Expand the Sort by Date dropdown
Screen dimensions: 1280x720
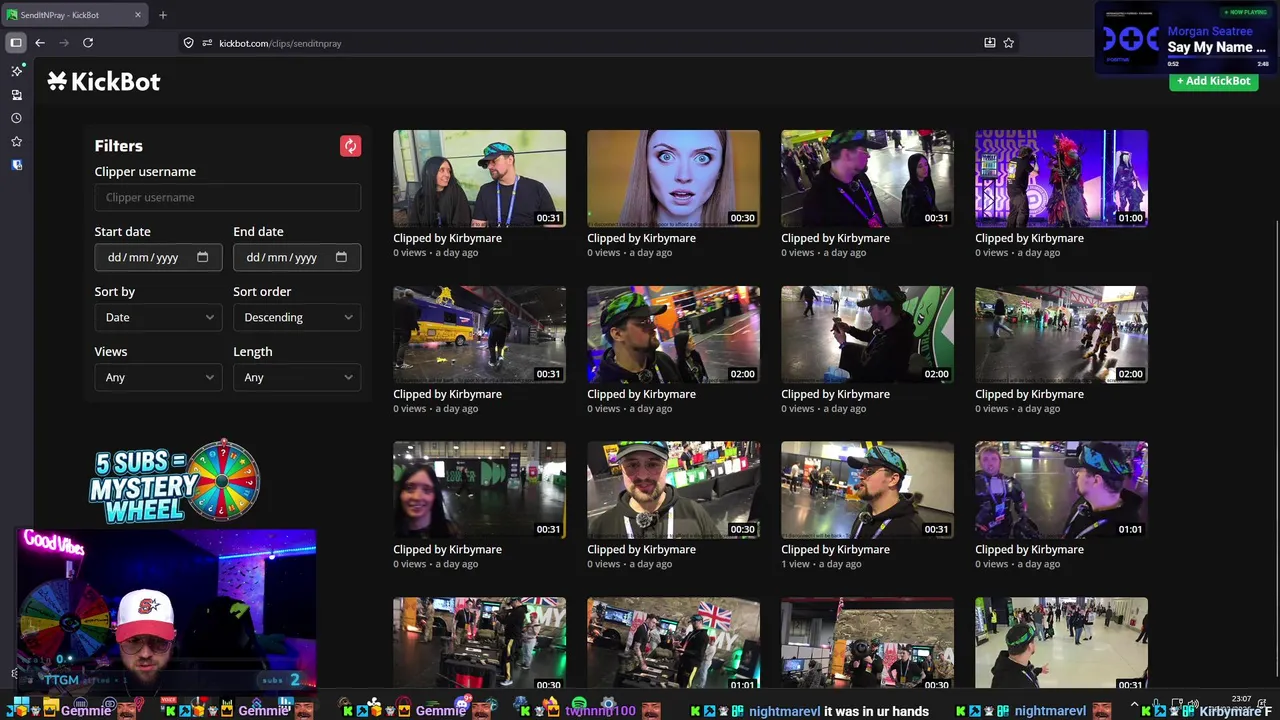click(x=158, y=317)
